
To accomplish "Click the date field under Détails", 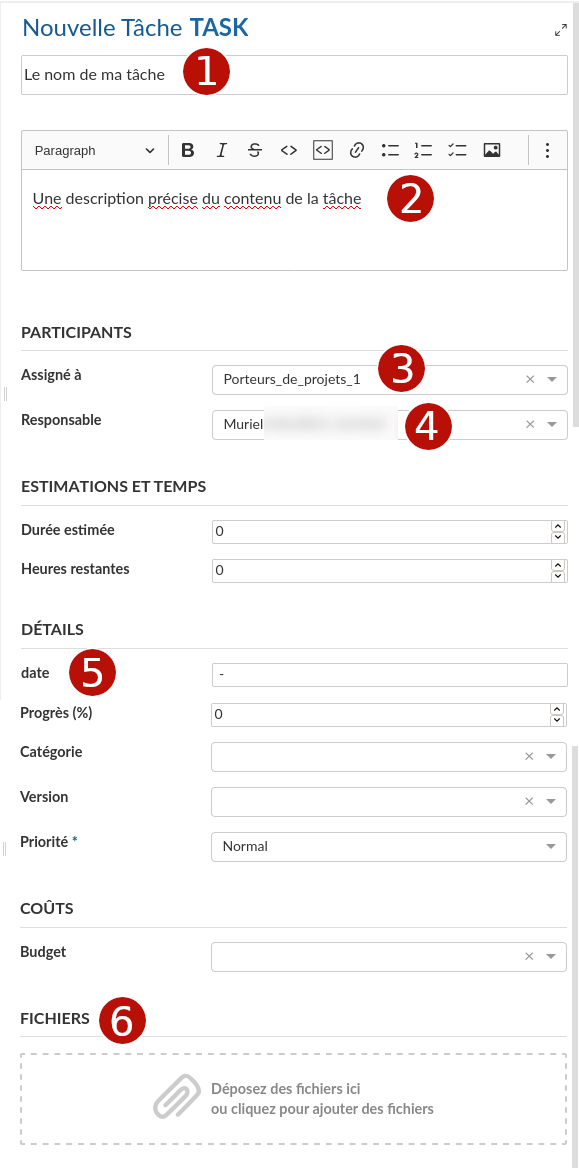I will (x=390, y=675).
